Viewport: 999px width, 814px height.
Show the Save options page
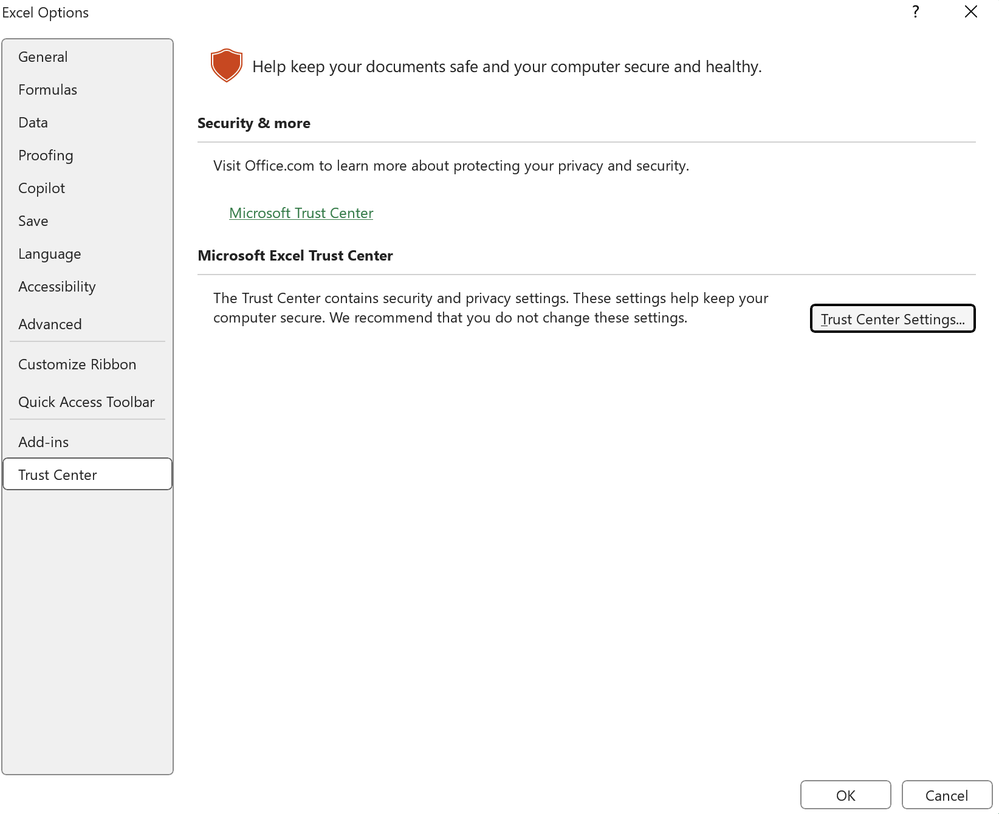[33, 221]
